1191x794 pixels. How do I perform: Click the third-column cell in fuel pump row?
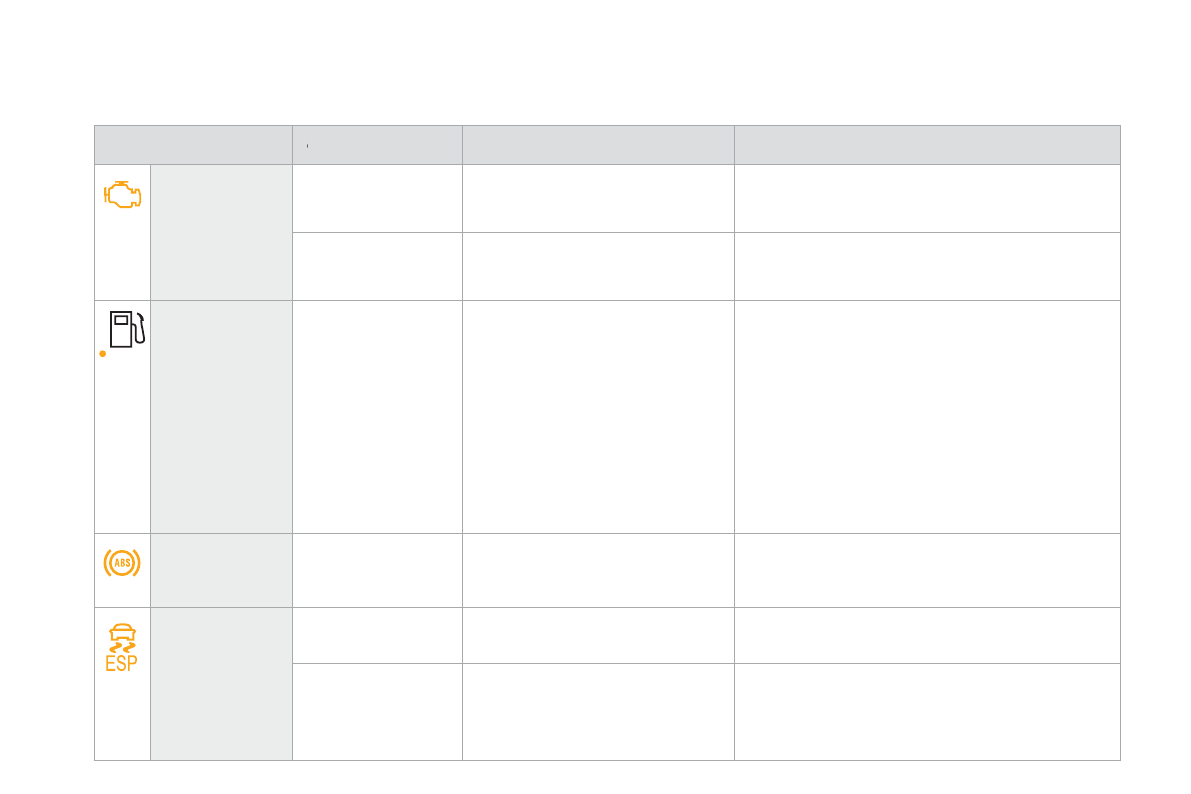point(598,416)
